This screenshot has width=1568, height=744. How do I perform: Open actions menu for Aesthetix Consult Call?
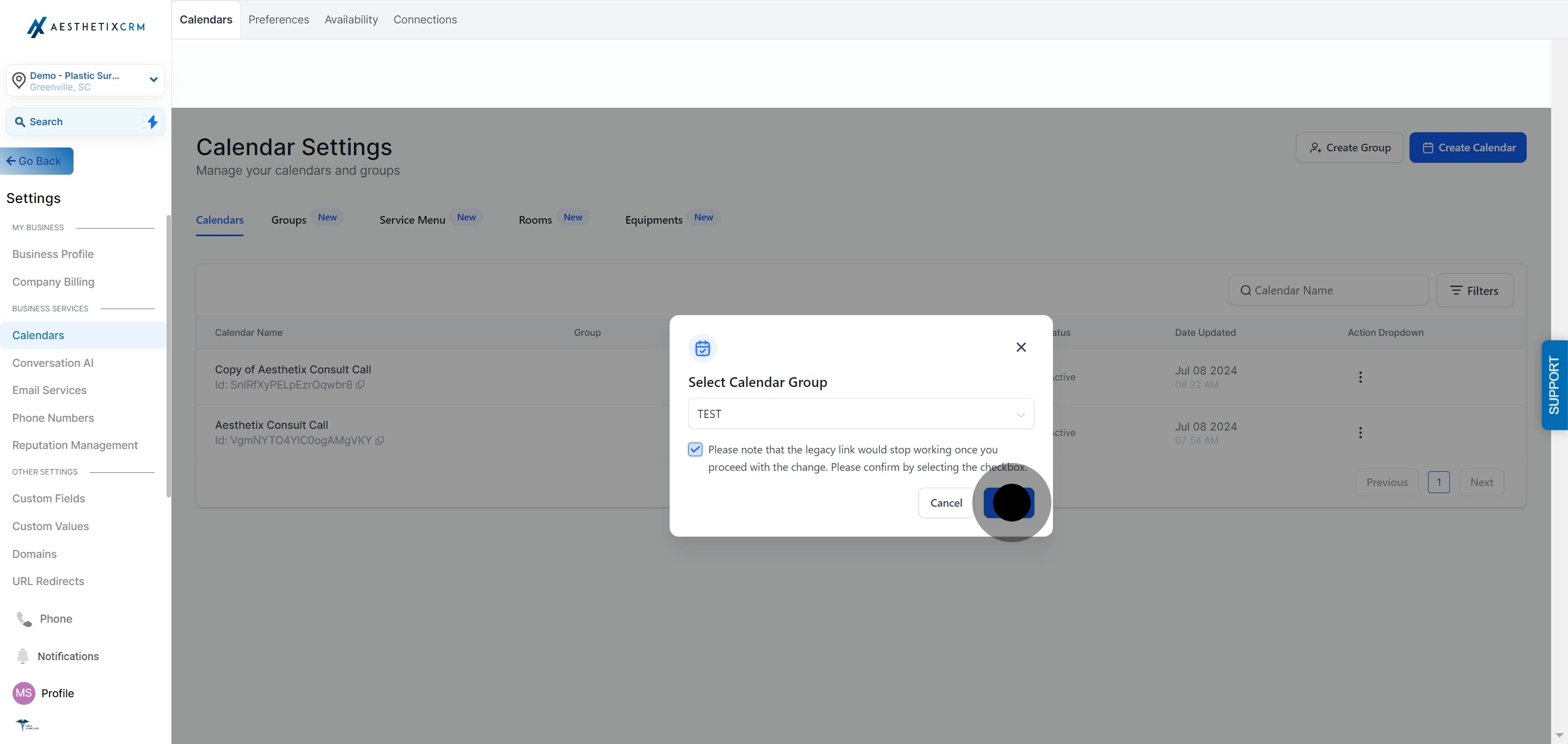(x=1360, y=433)
